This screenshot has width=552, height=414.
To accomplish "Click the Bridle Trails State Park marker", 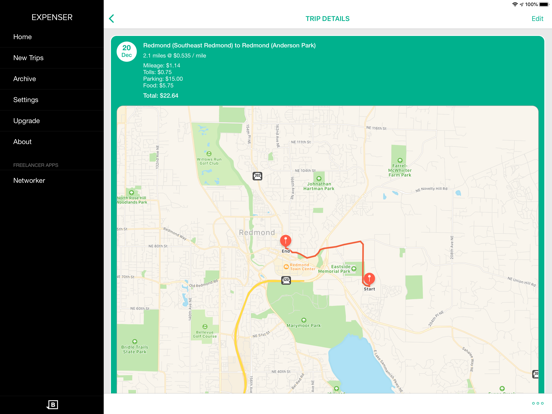I will tap(134, 341).
